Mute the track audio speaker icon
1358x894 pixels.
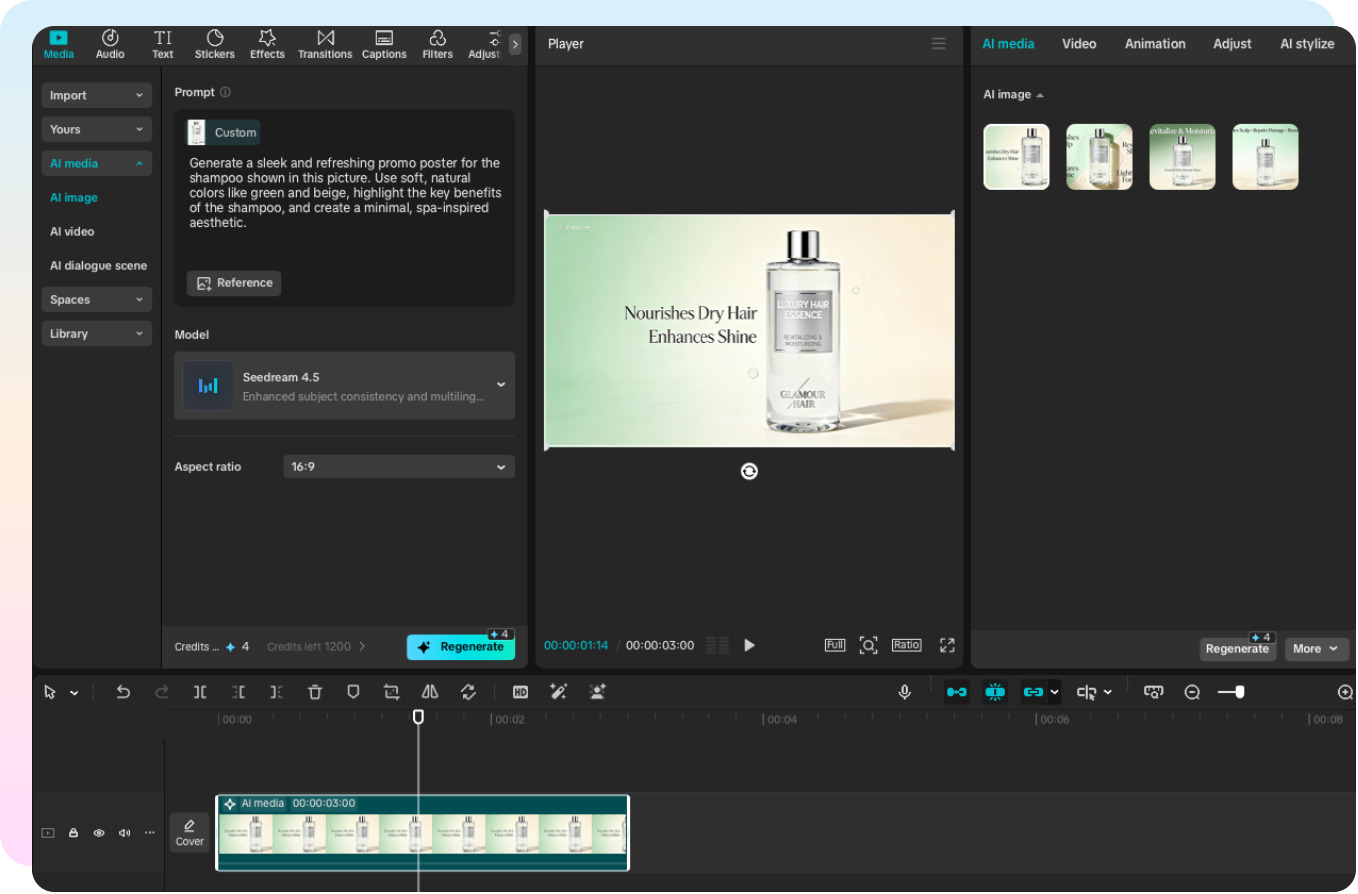pyautogui.click(x=124, y=833)
